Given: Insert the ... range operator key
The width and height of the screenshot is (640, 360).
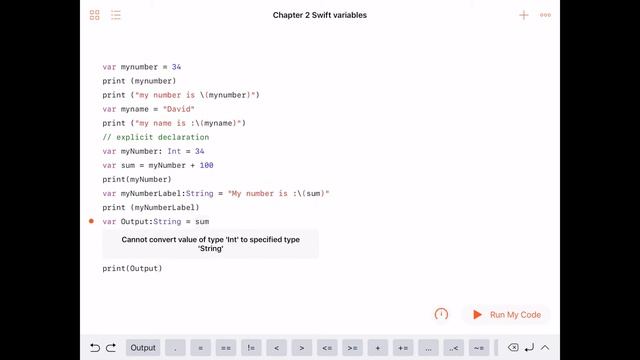Looking at the screenshot, I should (x=428, y=348).
